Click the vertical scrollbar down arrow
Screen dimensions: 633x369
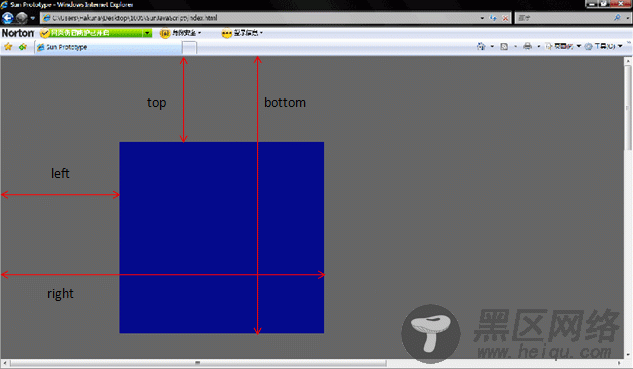628,355
